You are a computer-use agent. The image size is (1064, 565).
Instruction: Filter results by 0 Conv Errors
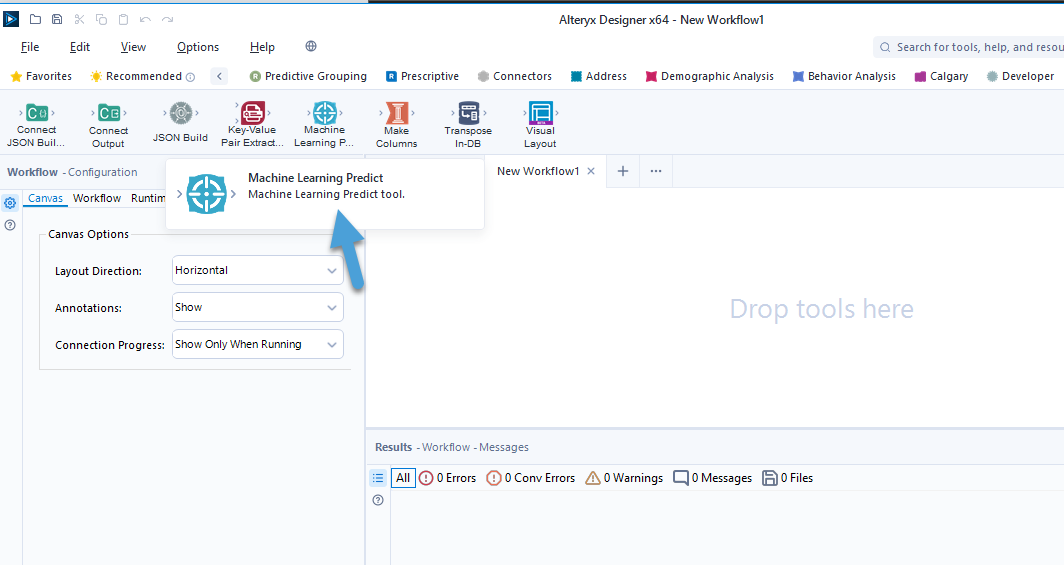531,478
